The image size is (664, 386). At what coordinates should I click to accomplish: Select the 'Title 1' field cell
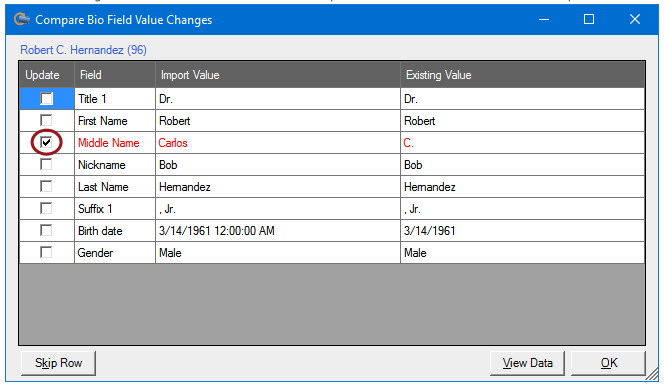click(115, 99)
